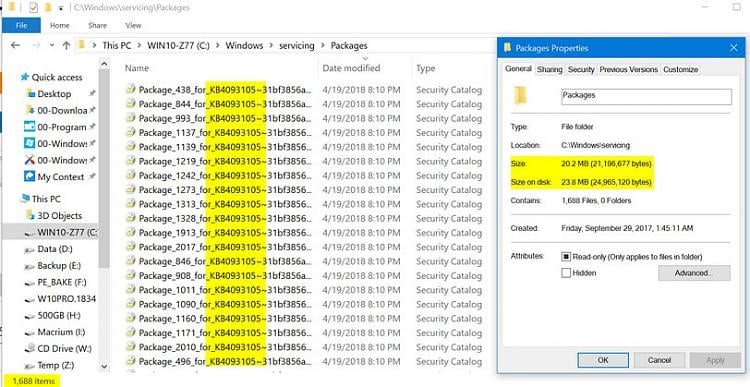Image resolution: width=750 pixels, height=387 pixels.
Task: Select the Package_1913_for_KB4093105 file name
Action: coord(225,233)
